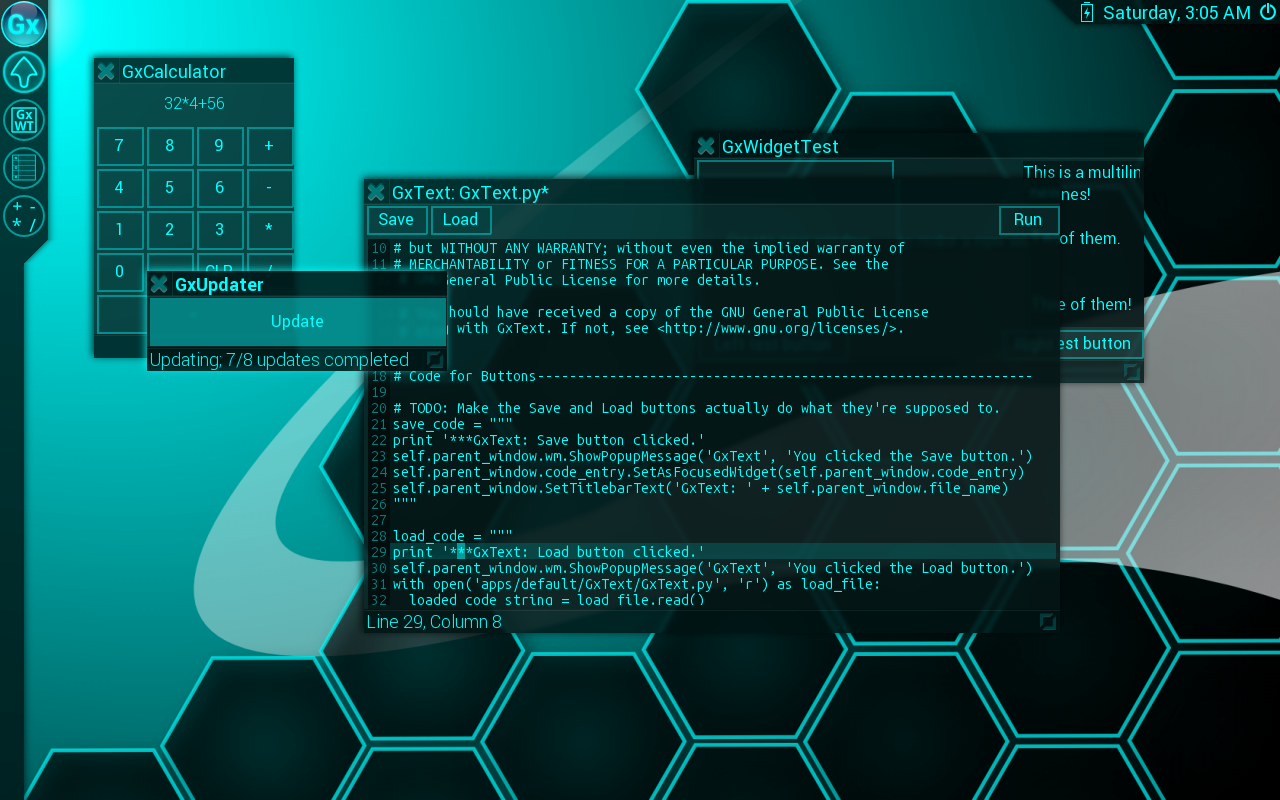Screen dimensions: 1280x800
Task: Click the 9 key in GxCalculator
Action: [x=219, y=146]
